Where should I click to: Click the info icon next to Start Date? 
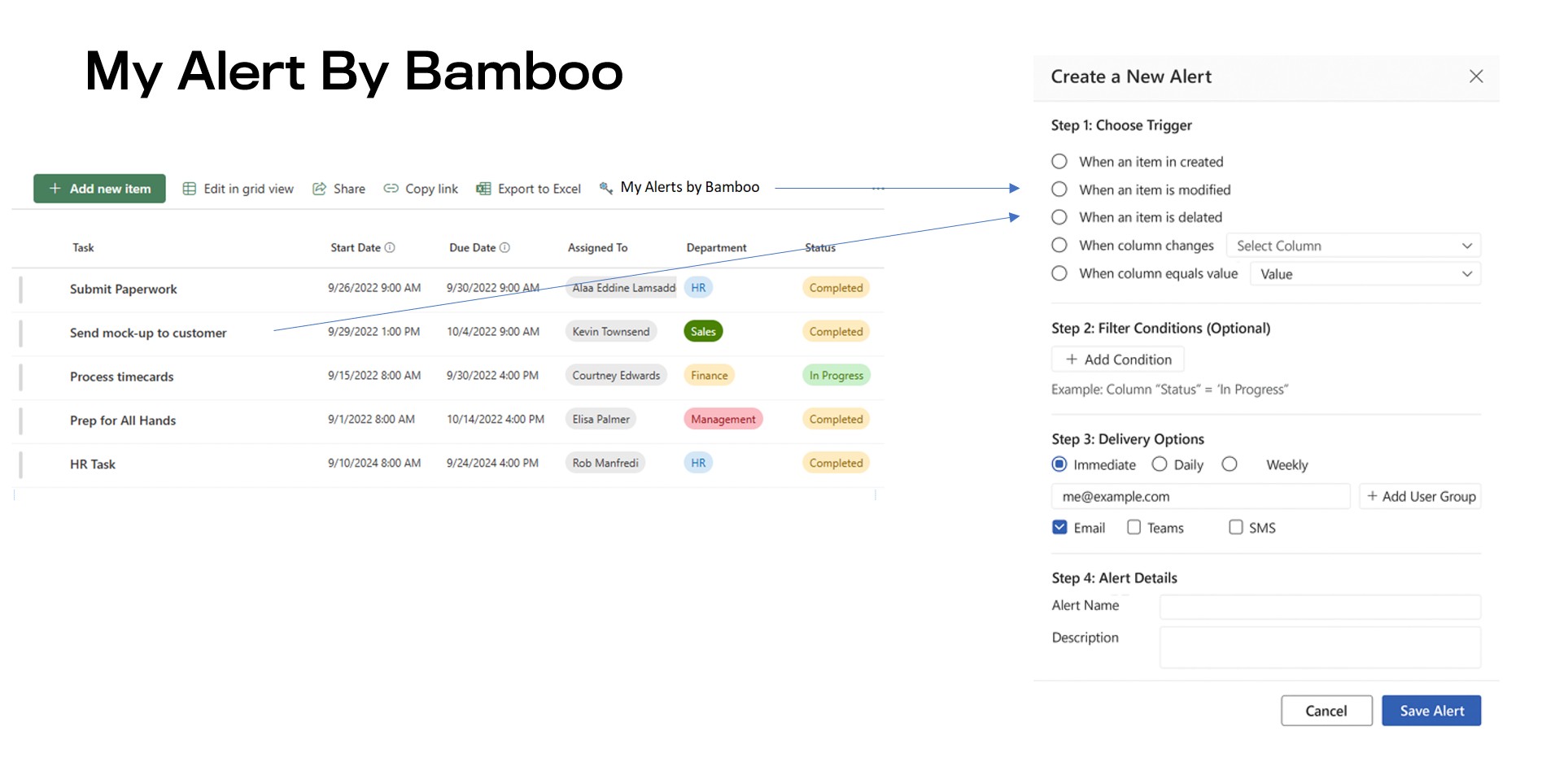(390, 247)
